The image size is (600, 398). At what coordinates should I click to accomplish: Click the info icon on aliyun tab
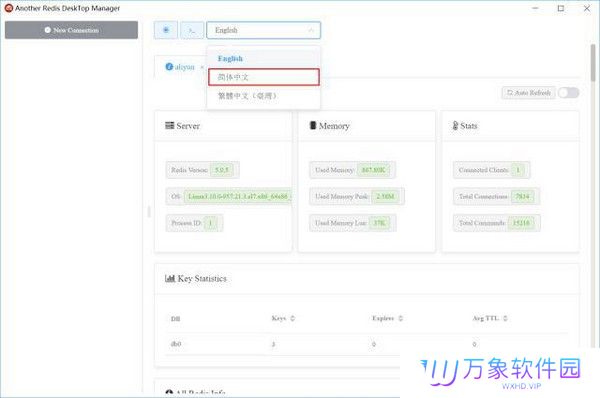click(x=169, y=67)
